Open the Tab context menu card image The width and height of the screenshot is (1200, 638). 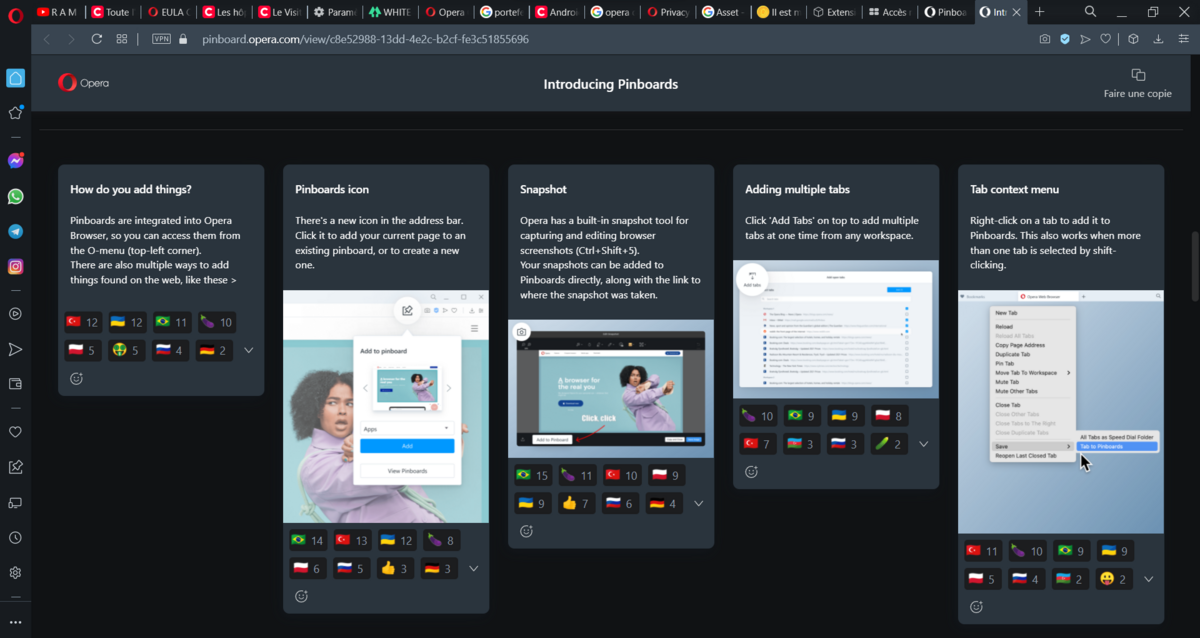pyautogui.click(x=1061, y=412)
